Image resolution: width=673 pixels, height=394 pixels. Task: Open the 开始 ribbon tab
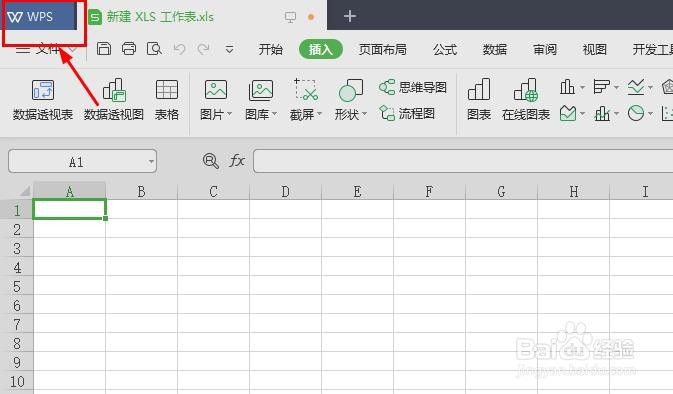coord(270,50)
